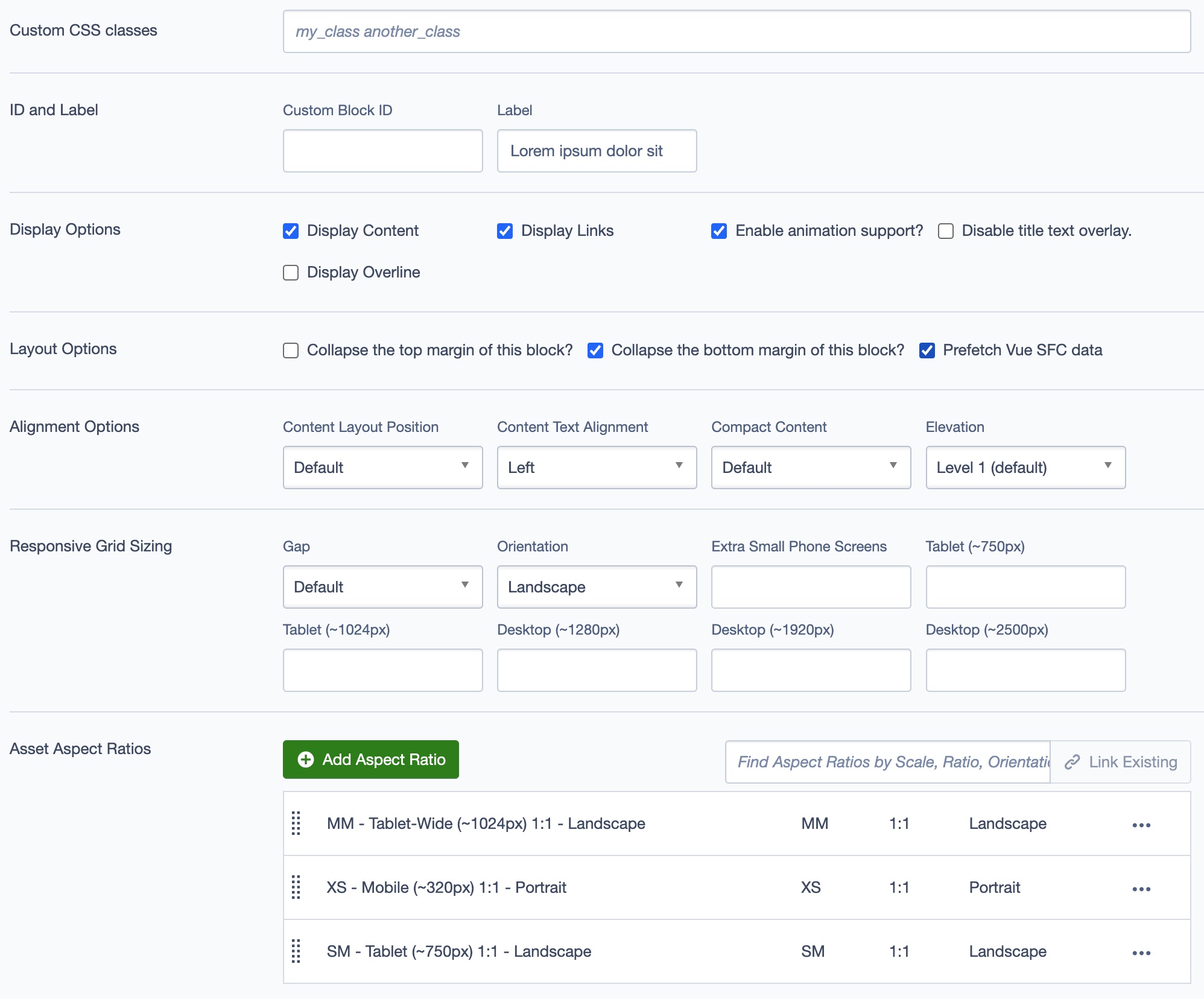1204x999 pixels.
Task: Click plus icon in Add Aspect Ratio
Action: [x=306, y=760]
